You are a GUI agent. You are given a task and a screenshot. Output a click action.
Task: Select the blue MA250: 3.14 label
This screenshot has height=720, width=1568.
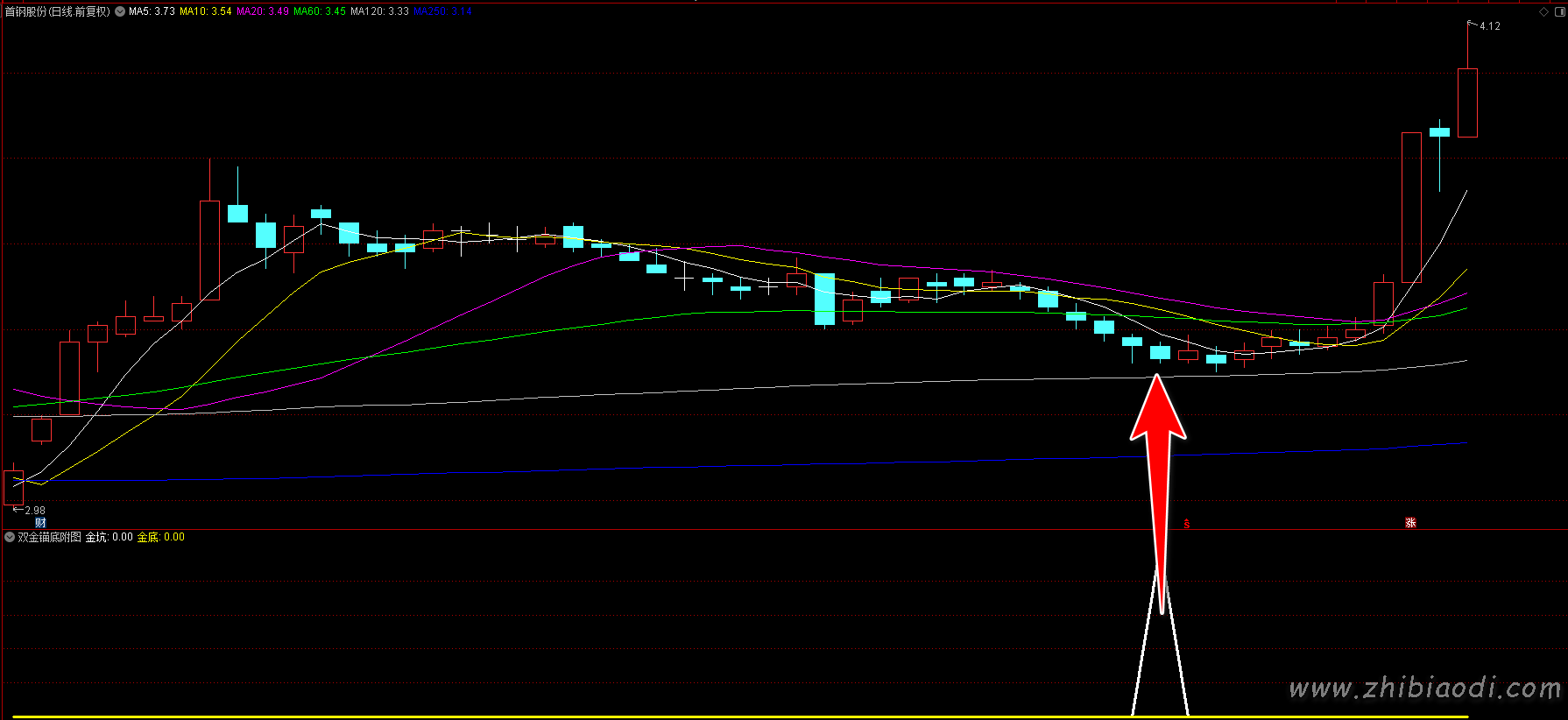coord(443,11)
